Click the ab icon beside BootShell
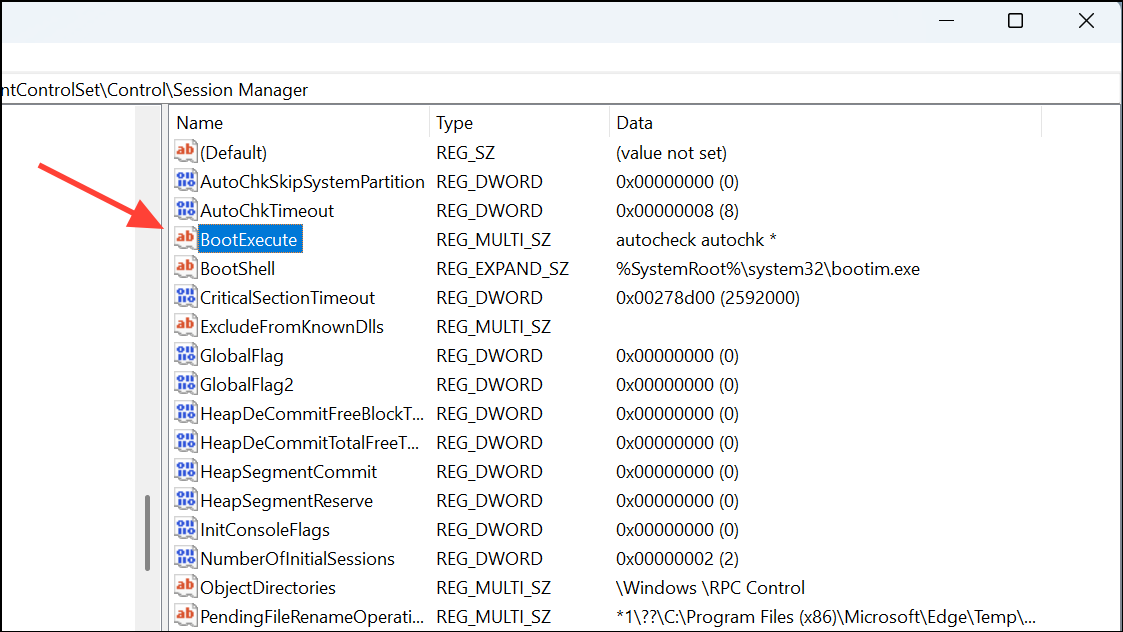 pyautogui.click(x=185, y=268)
